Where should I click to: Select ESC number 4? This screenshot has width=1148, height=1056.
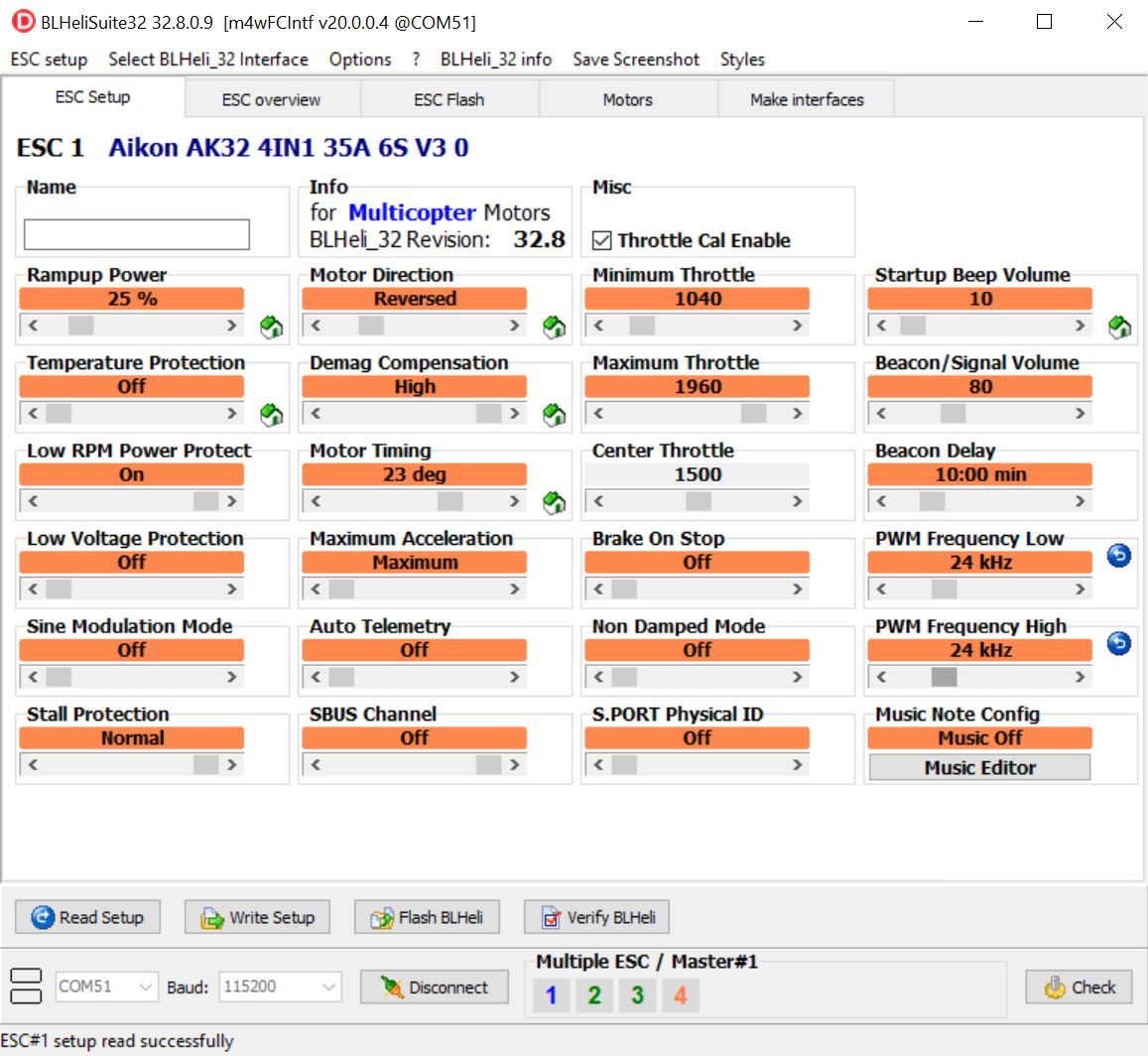(x=681, y=994)
